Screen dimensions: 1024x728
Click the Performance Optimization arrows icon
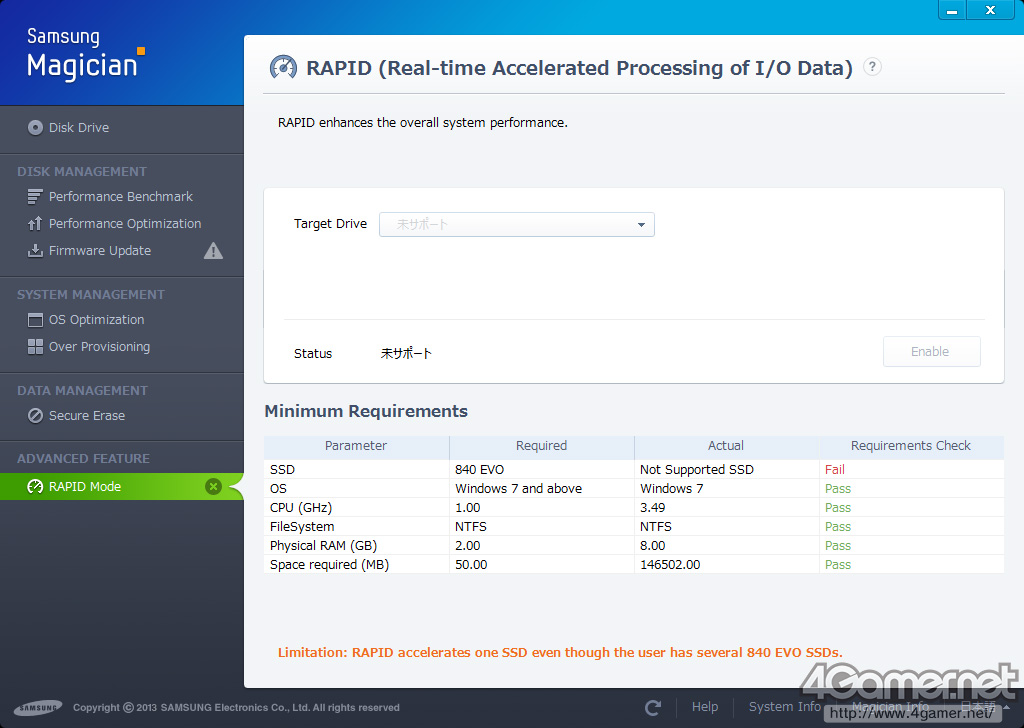click(x=35, y=223)
